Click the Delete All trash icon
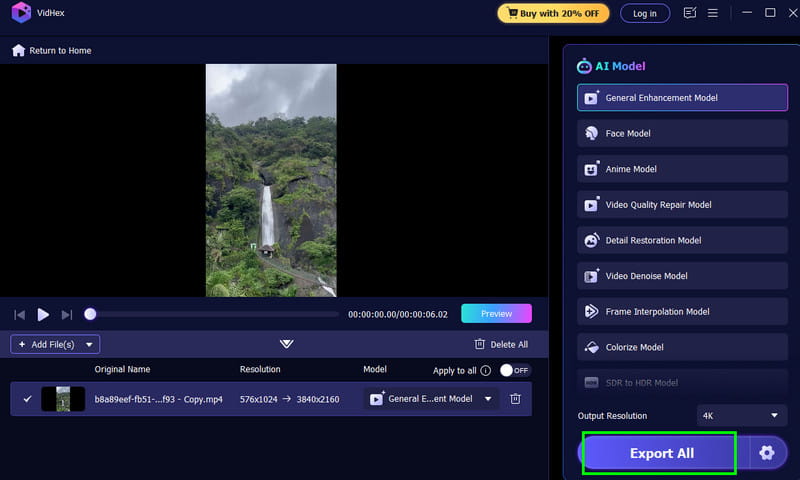 pyautogui.click(x=480, y=344)
